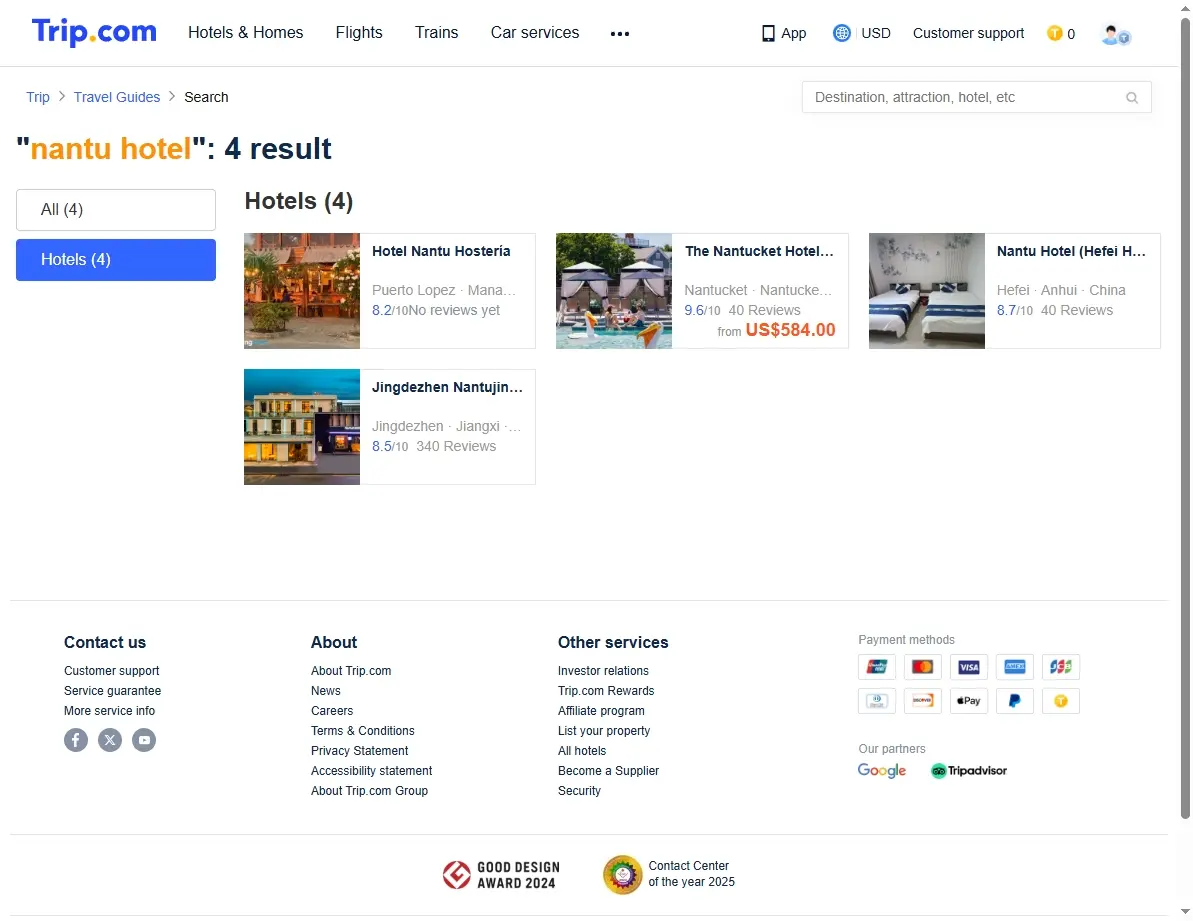
Task: Open the News footer link
Action: 326,691
